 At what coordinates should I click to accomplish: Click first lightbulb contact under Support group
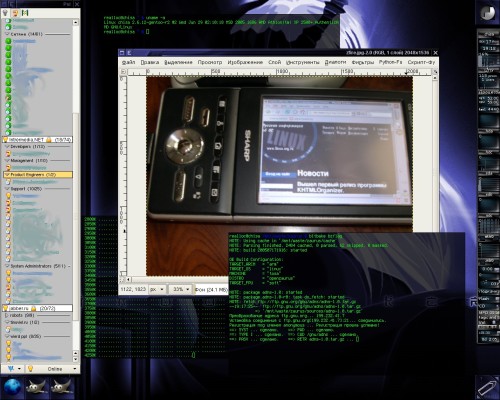click(x=8, y=196)
